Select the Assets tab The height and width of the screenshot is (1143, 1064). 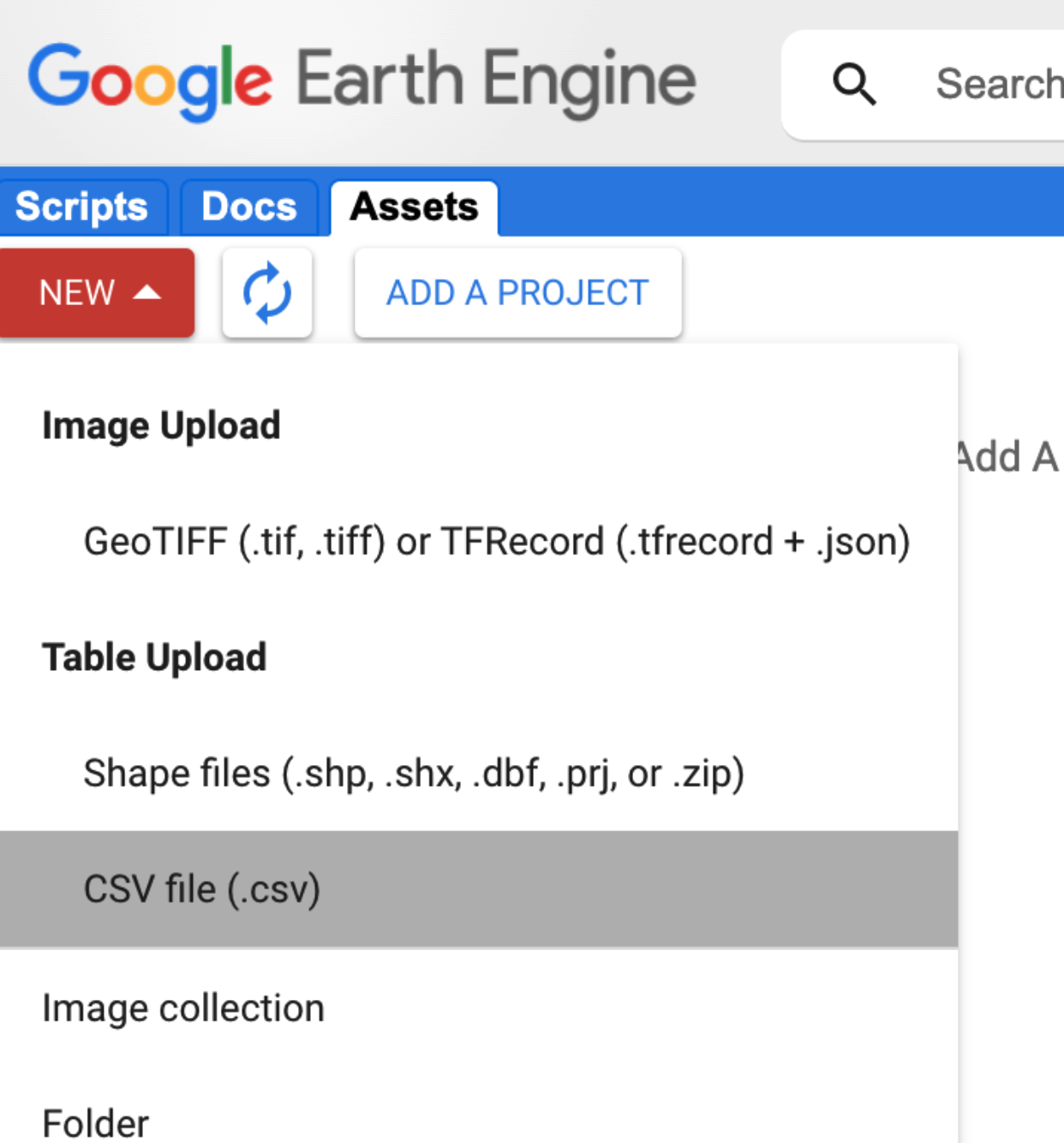click(x=414, y=207)
